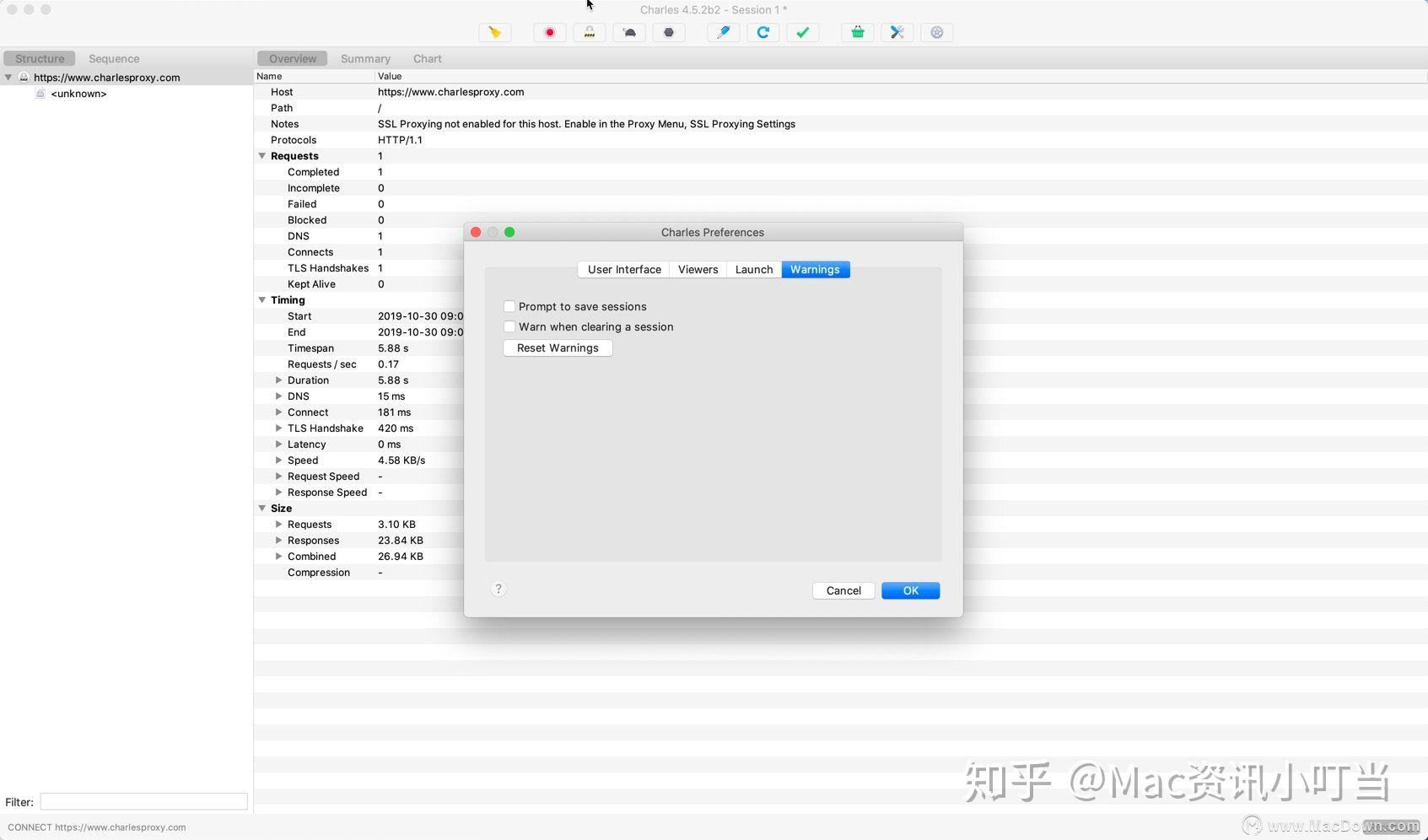
Task: Enable breakpoints with the hexagon icon
Action: click(668, 32)
